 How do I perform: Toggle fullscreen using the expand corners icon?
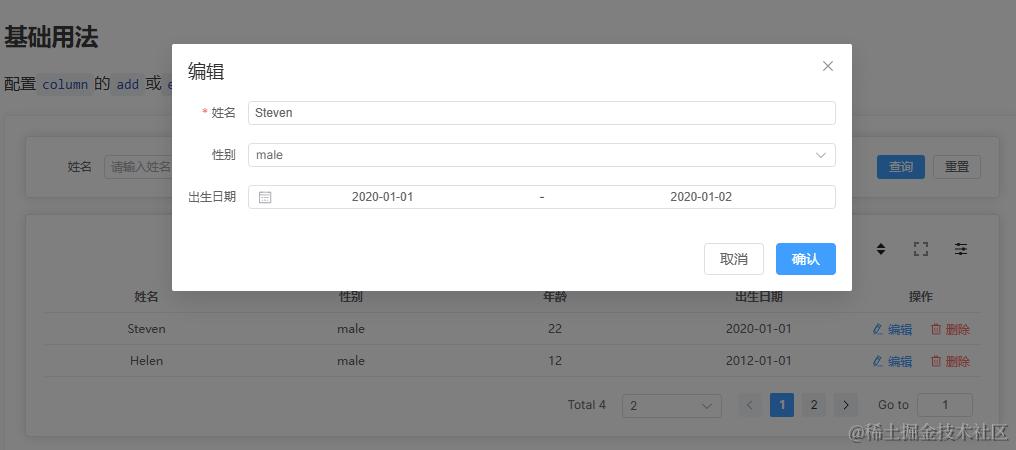[921, 249]
